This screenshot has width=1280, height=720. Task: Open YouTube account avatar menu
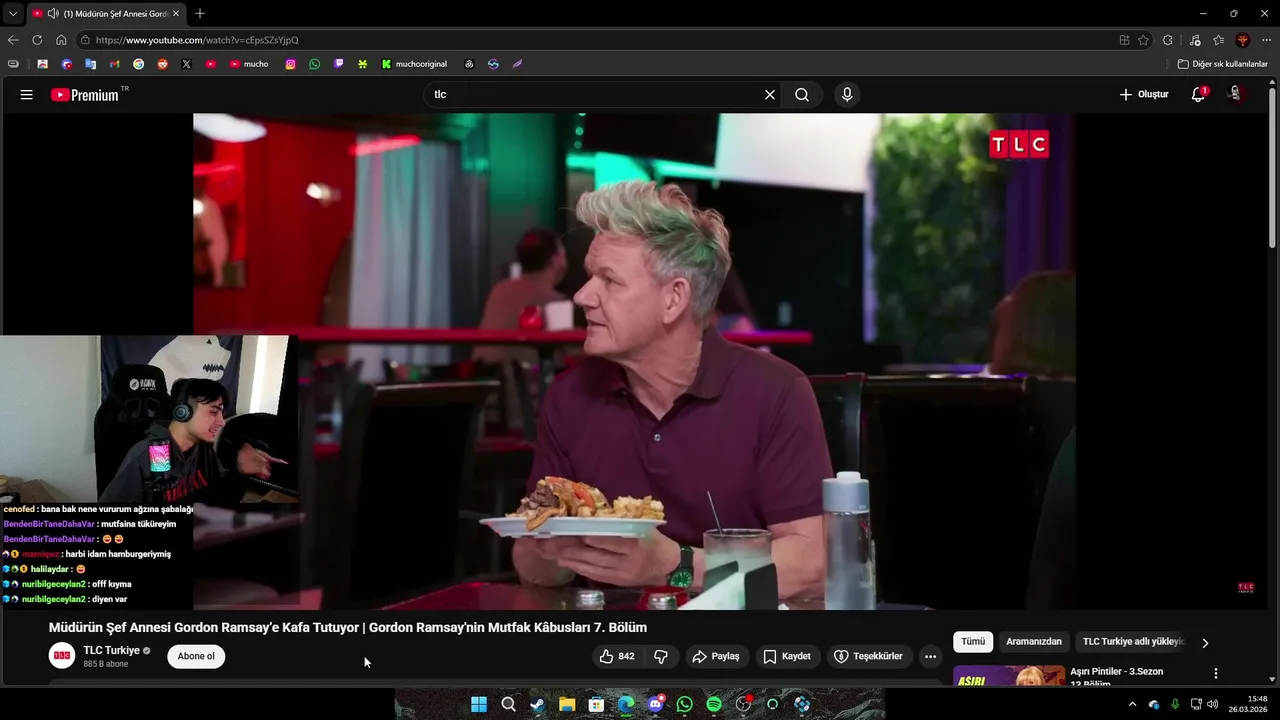(1236, 94)
